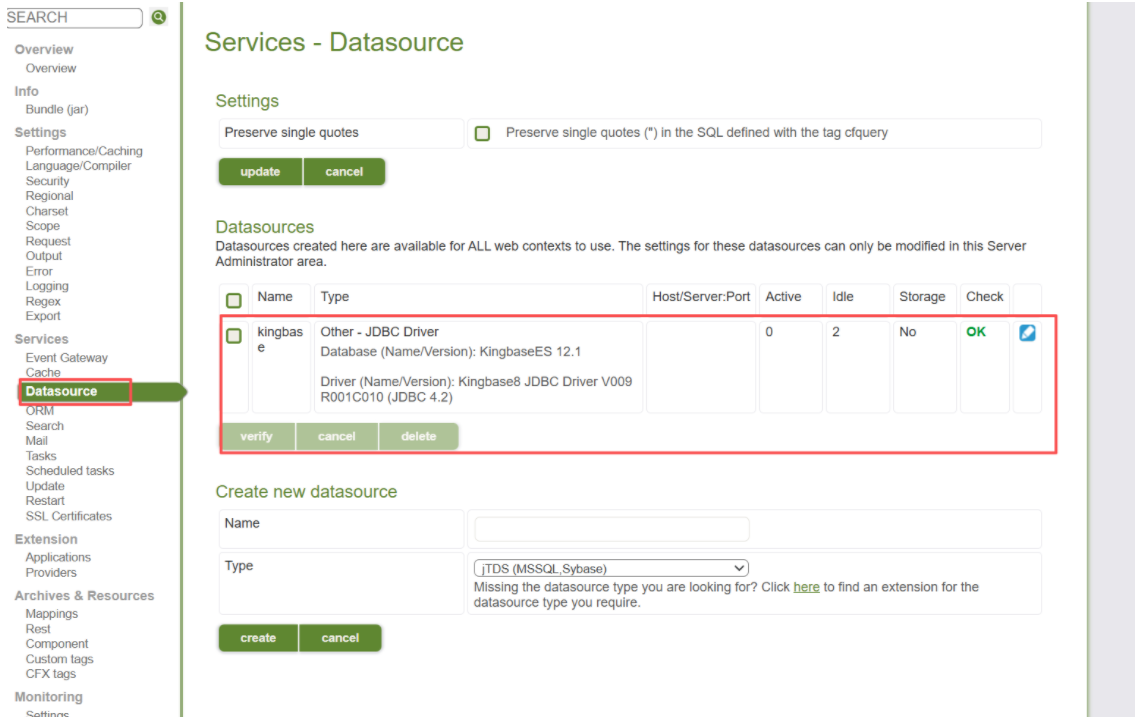Focus the SEARCH input box
This screenshot has width=1135, height=717.
click(x=74, y=18)
